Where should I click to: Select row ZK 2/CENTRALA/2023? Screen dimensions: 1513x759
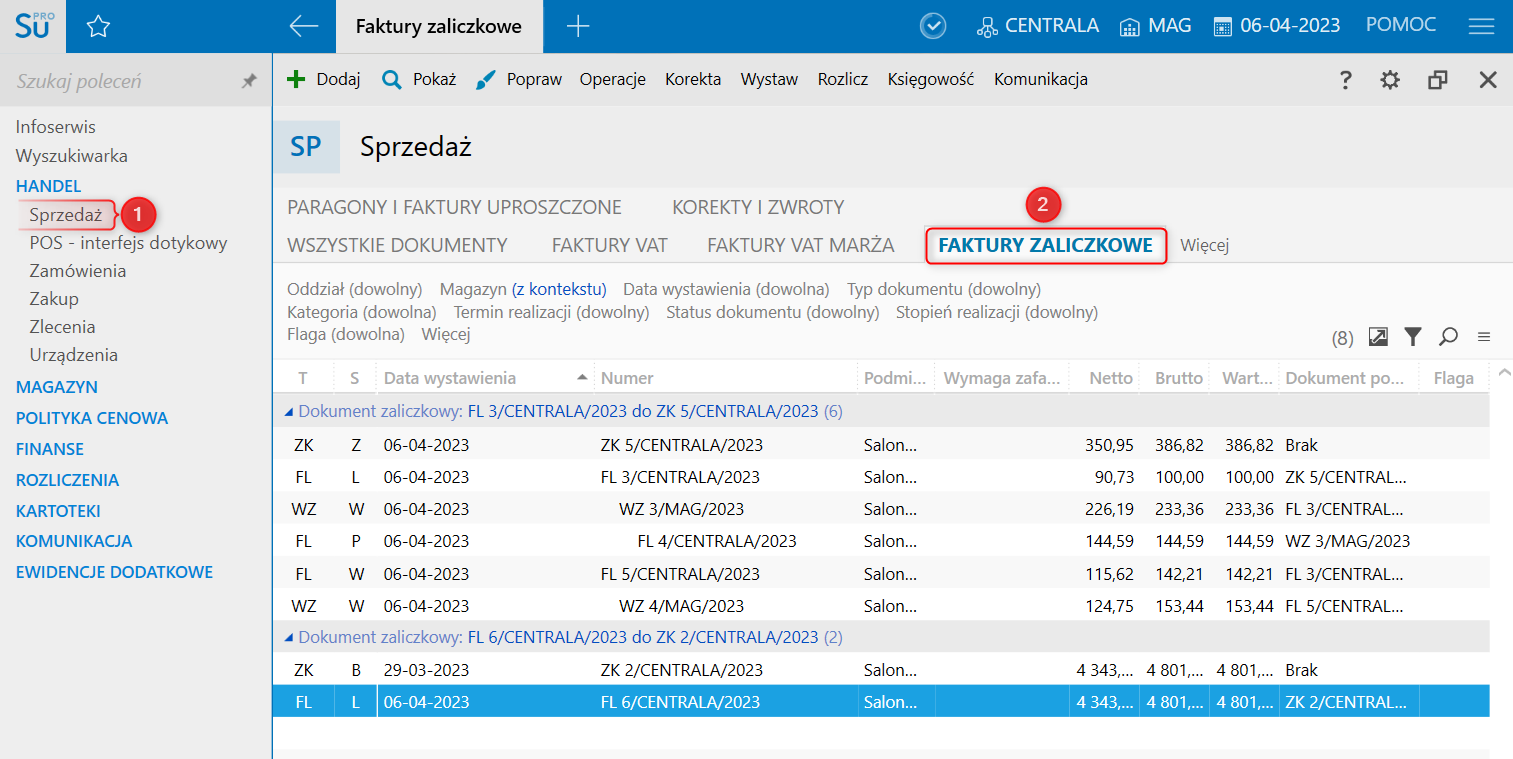pyautogui.click(x=881, y=670)
